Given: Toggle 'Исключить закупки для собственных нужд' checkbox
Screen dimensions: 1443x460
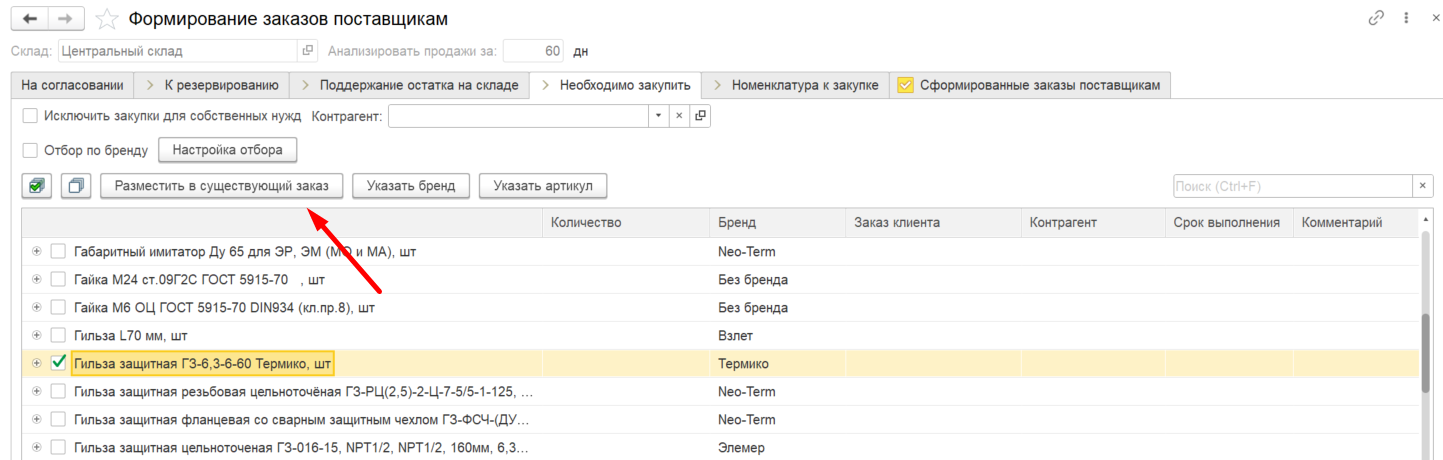Looking at the screenshot, I should pos(30,116).
